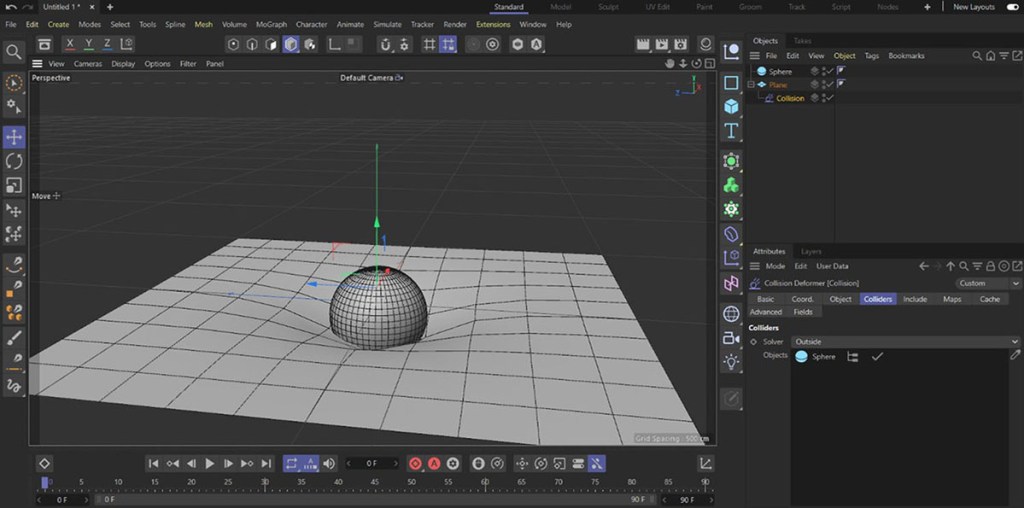Click the Light object icon
Image resolution: width=1024 pixels, height=508 pixels.
click(x=731, y=362)
